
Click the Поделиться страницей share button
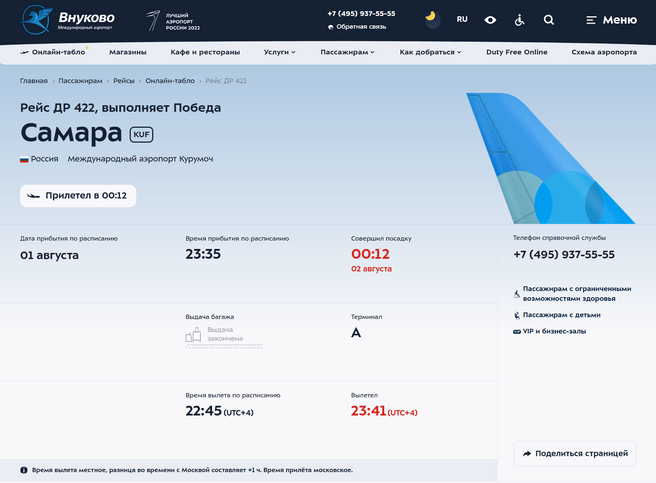click(575, 453)
